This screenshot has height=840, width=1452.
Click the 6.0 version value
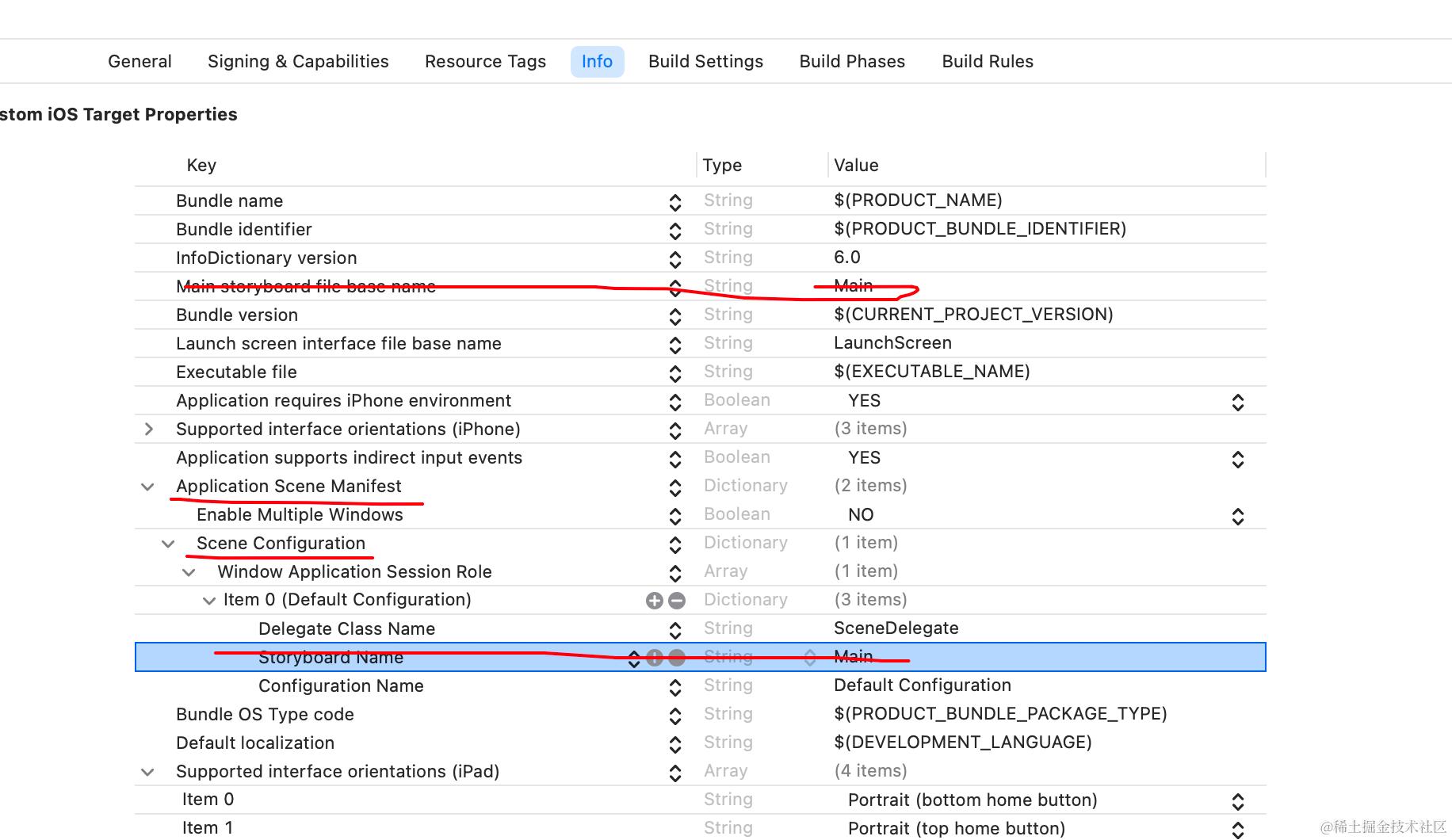point(846,258)
